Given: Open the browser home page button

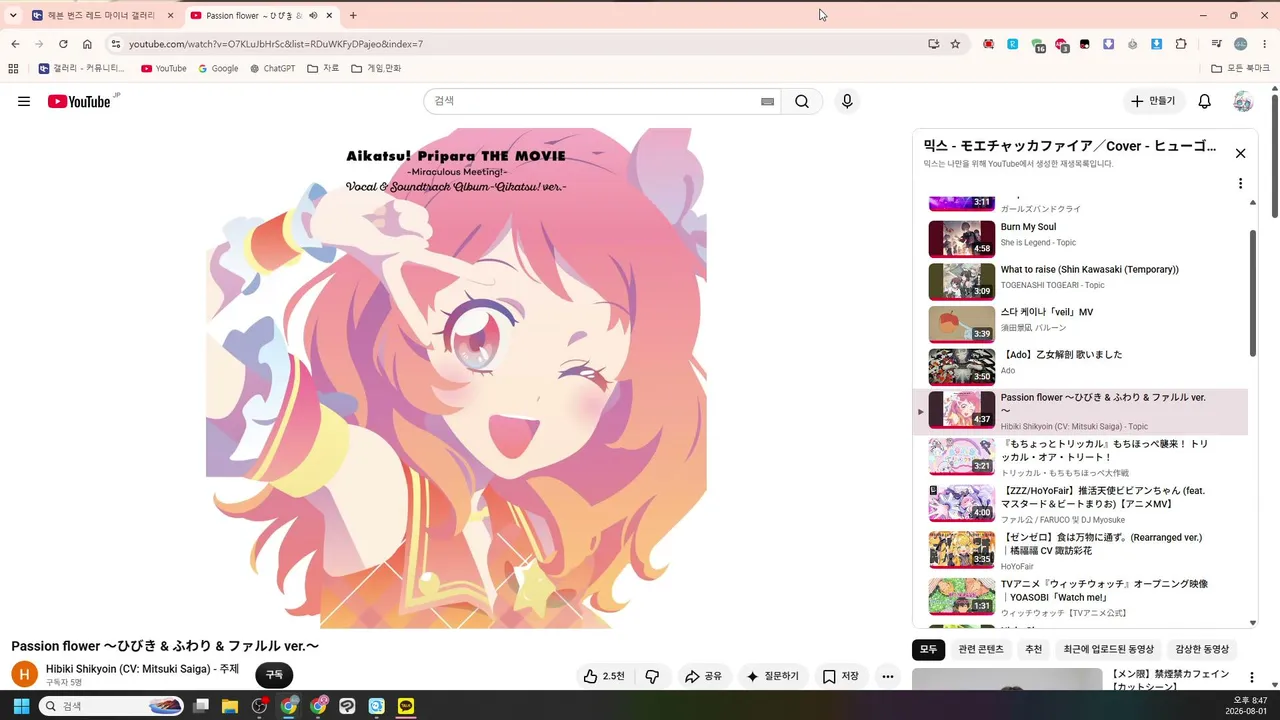Looking at the screenshot, I should coord(87,44).
